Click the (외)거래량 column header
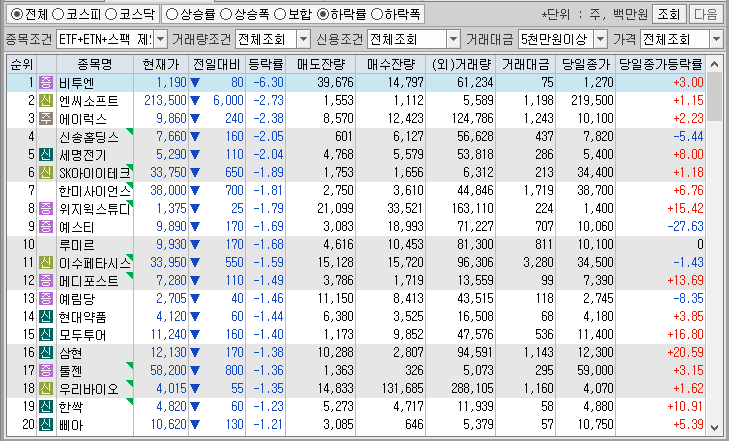729x441 pixels. (460, 64)
